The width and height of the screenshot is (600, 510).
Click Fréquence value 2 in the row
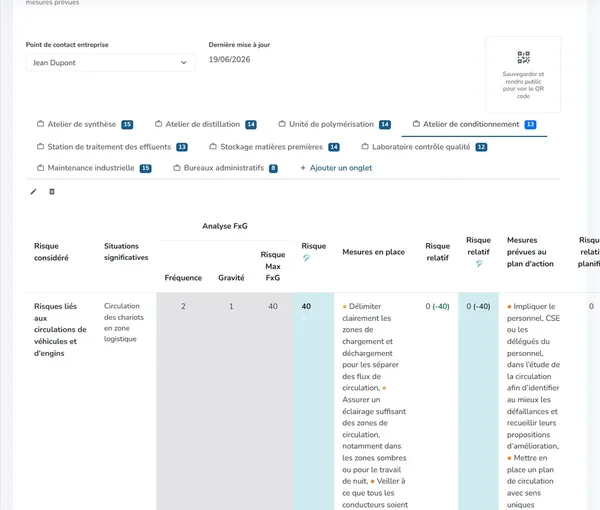coord(183,306)
